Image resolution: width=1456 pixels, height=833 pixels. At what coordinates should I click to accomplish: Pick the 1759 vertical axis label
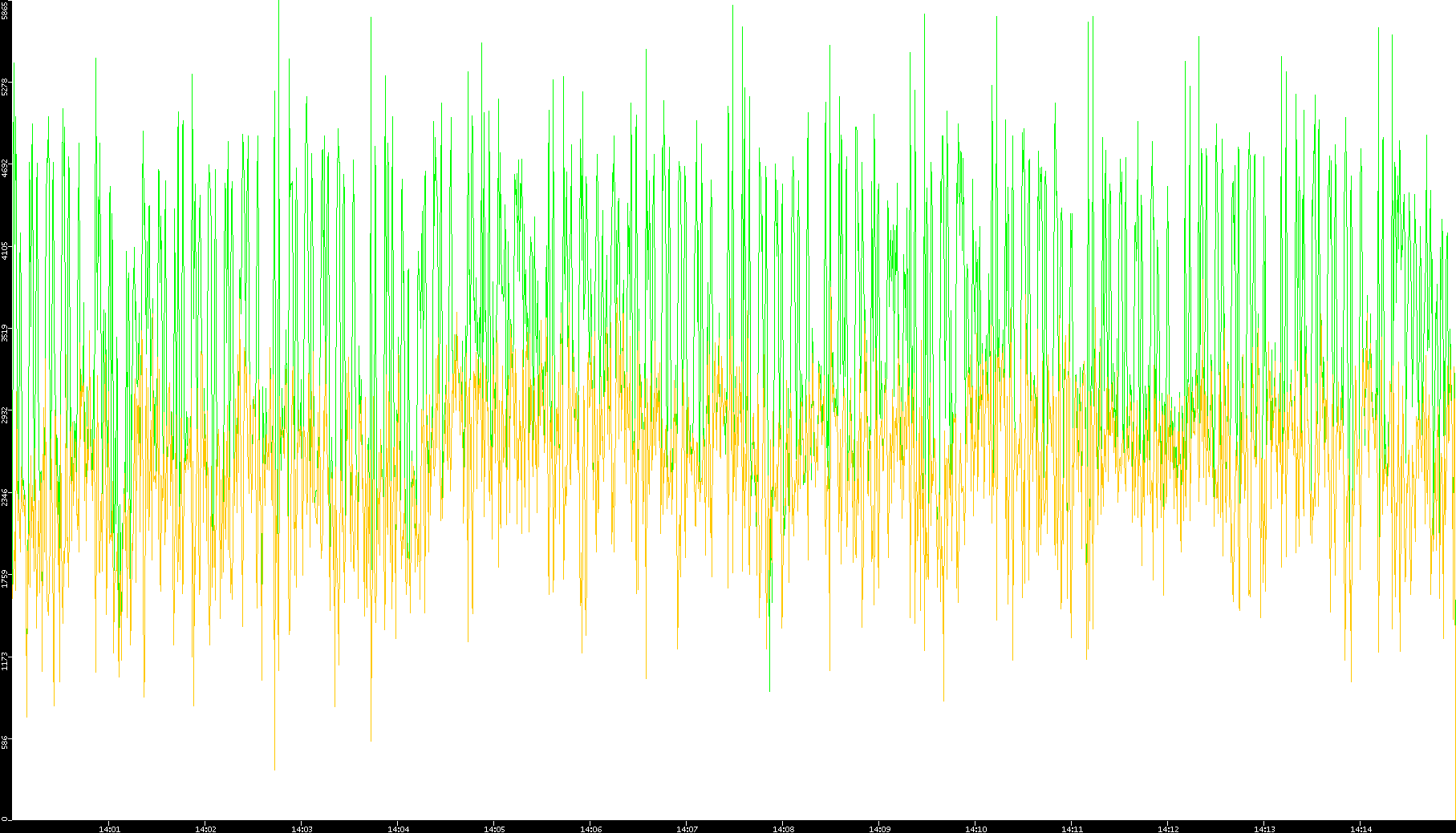tap(5, 578)
